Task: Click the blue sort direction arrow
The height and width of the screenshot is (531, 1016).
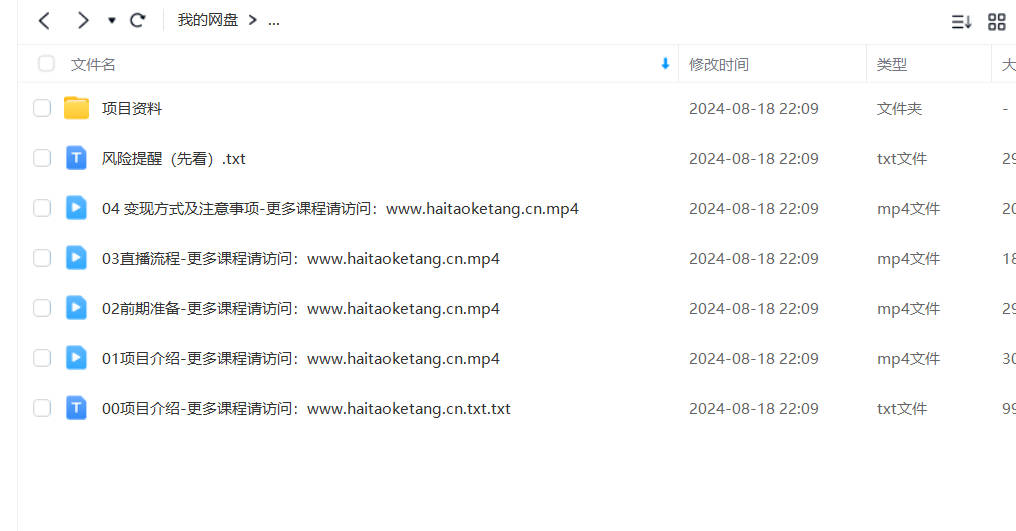Action: pos(665,64)
